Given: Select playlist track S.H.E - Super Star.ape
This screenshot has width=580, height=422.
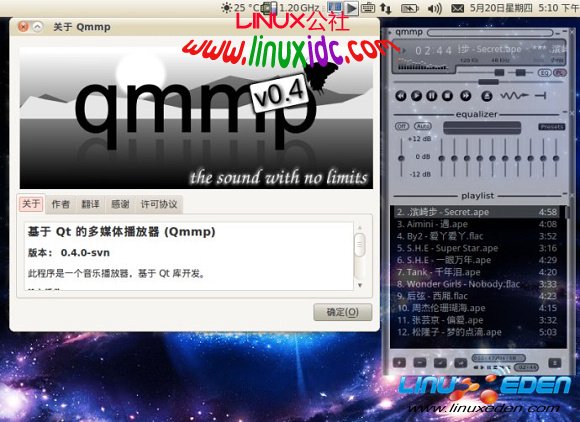Looking at the screenshot, I should tap(477, 248).
